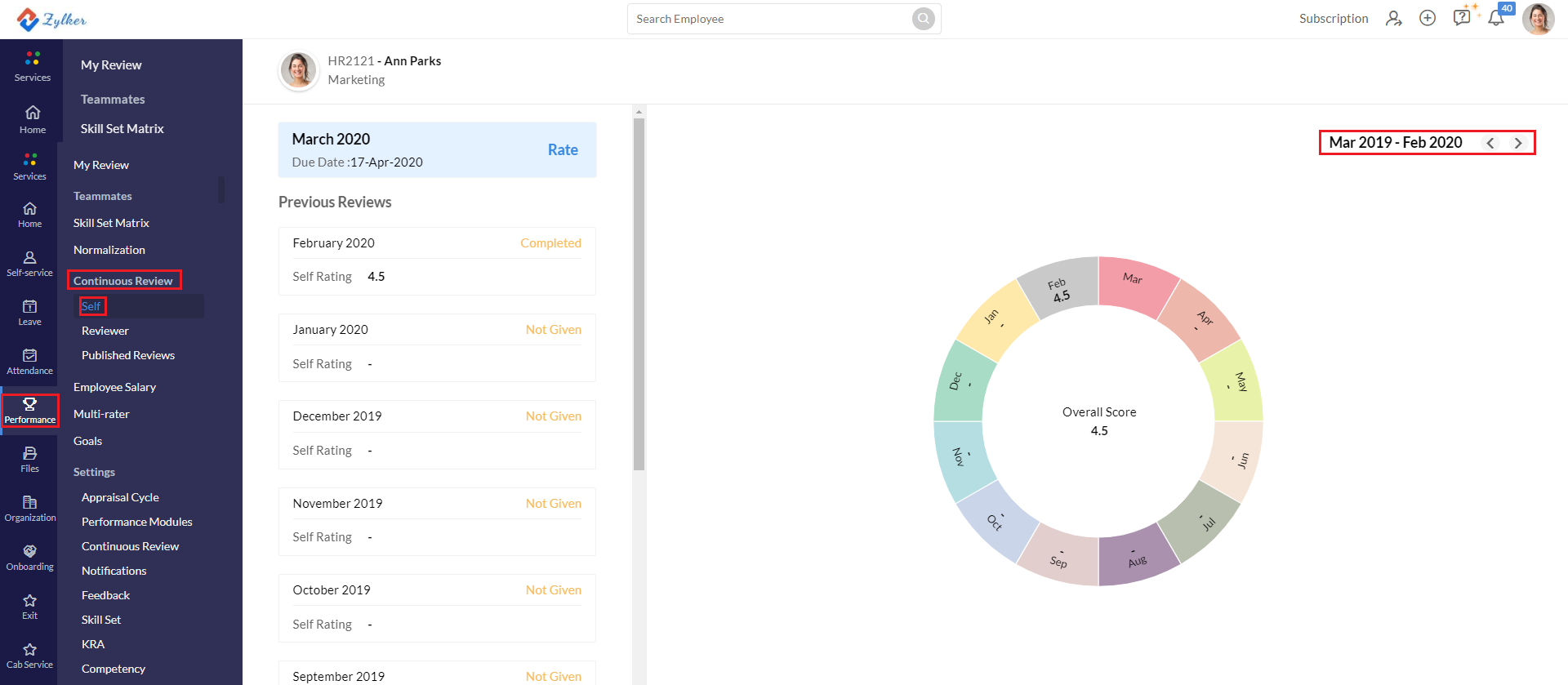Open the Exit module icon
The width and height of the screenshot is (1568, 685).
tap(29, 607)
